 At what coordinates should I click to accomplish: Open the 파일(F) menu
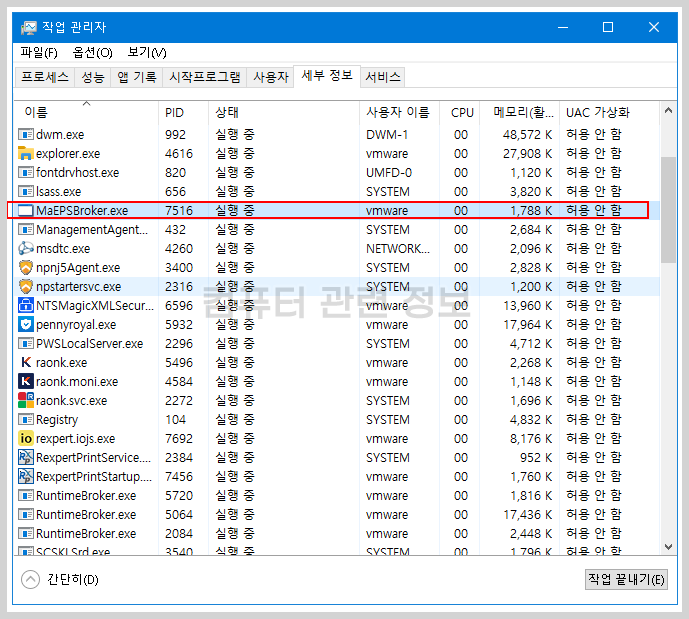39,53
